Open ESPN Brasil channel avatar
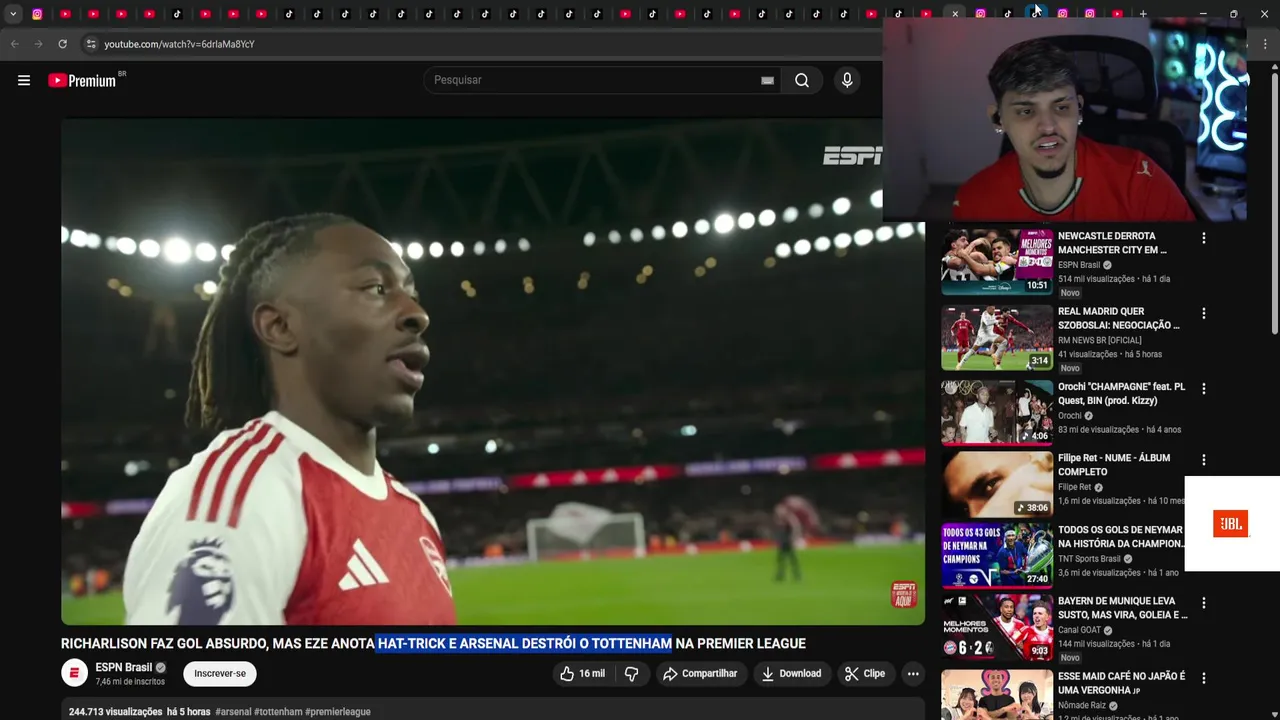1280x720 pixels. pos(75,673)
